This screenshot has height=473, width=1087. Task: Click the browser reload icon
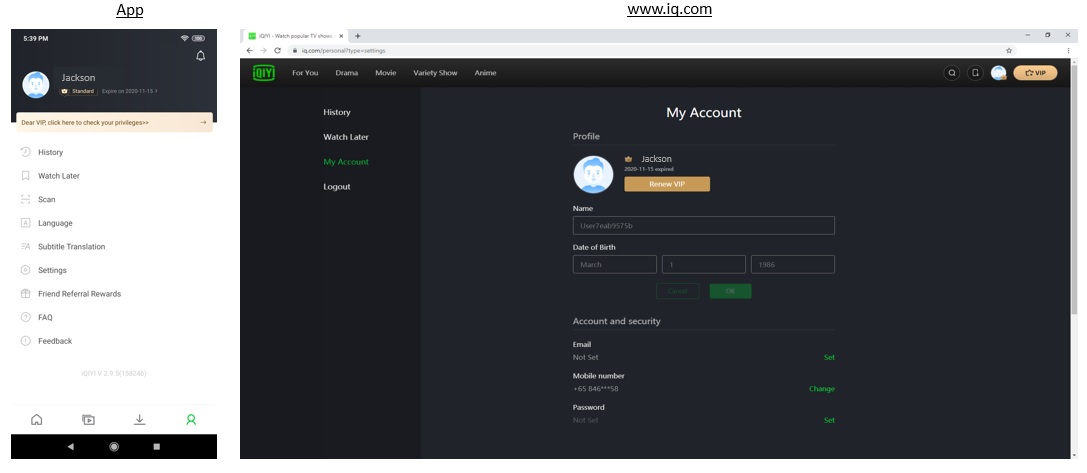point(277,51)
